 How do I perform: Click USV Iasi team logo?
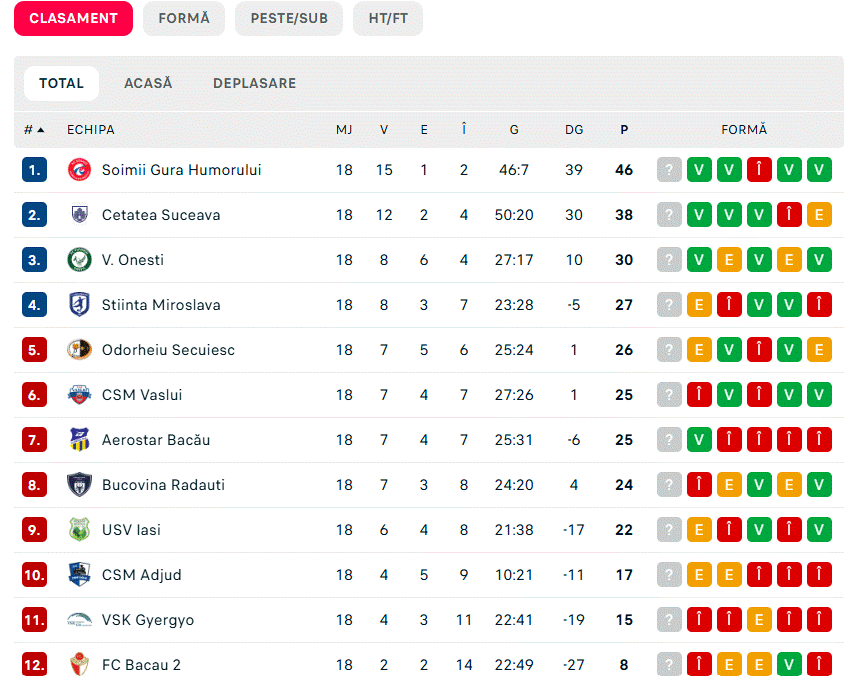click(x=79, y=530)
